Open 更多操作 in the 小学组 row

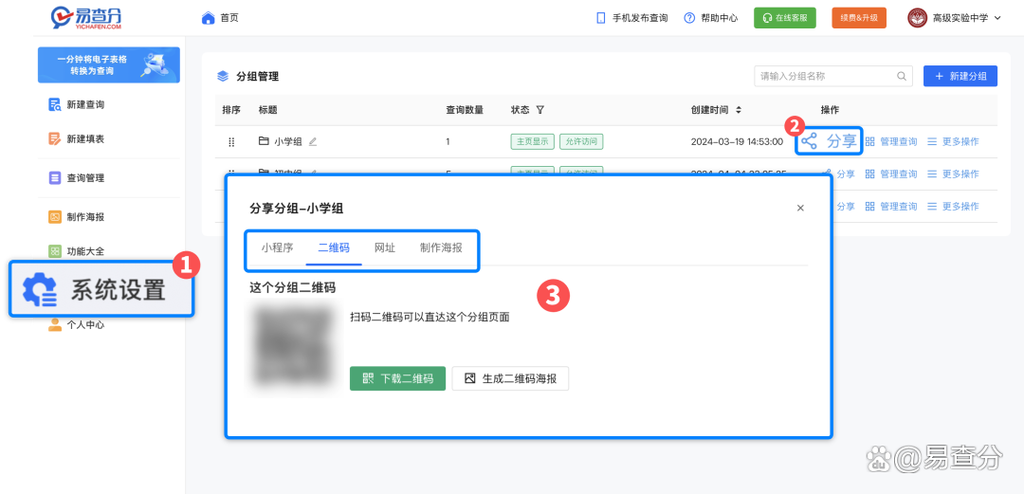coord(953,141)
